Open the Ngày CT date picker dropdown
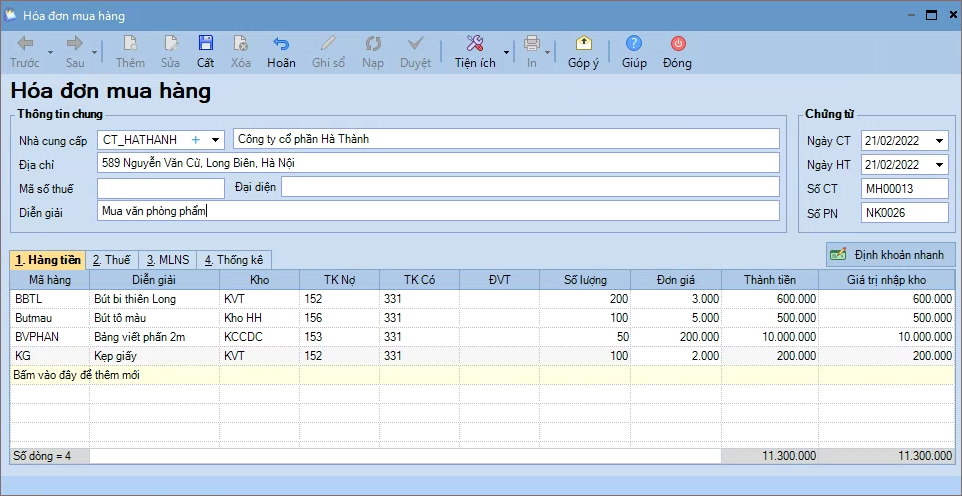The height and width of the screenshot is (496, 962). [939, 141]
